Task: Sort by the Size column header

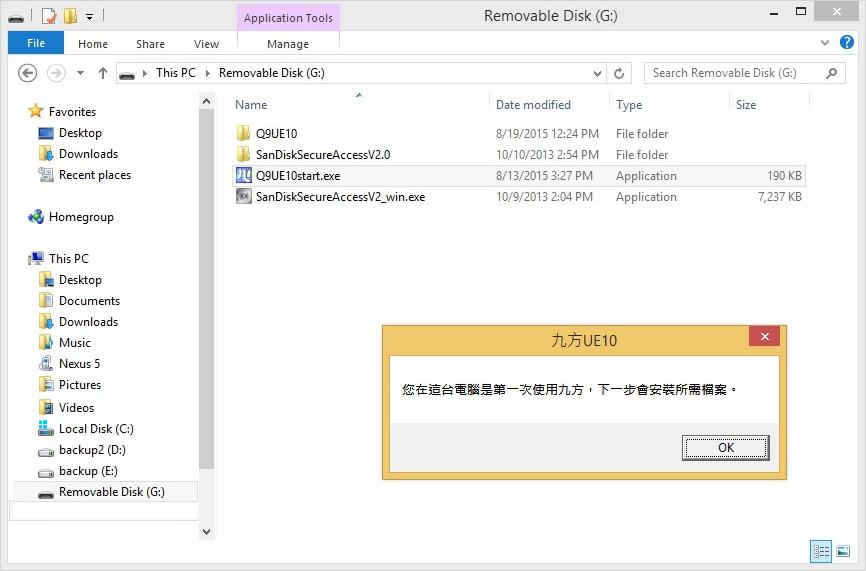Action: point(746,104)
